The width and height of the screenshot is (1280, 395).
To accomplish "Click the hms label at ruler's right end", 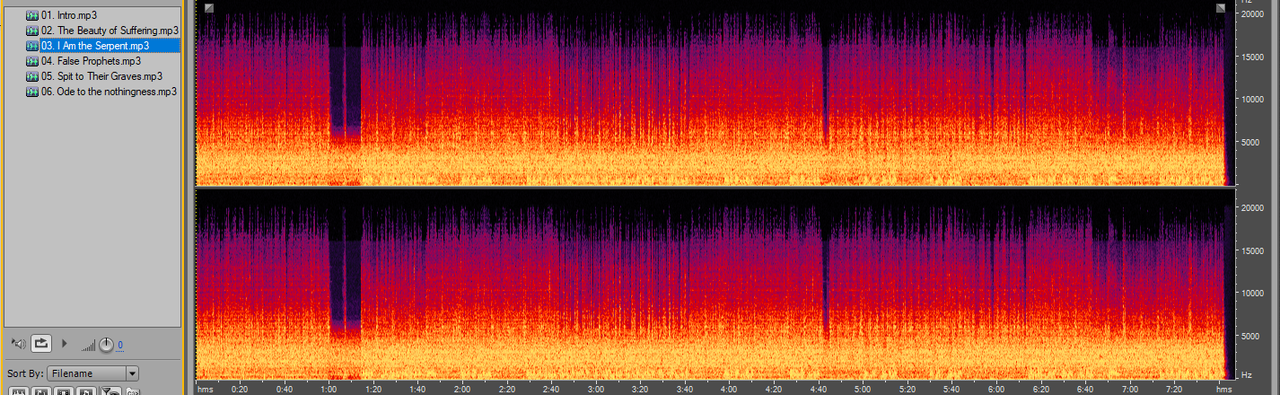I will 1223,389.
